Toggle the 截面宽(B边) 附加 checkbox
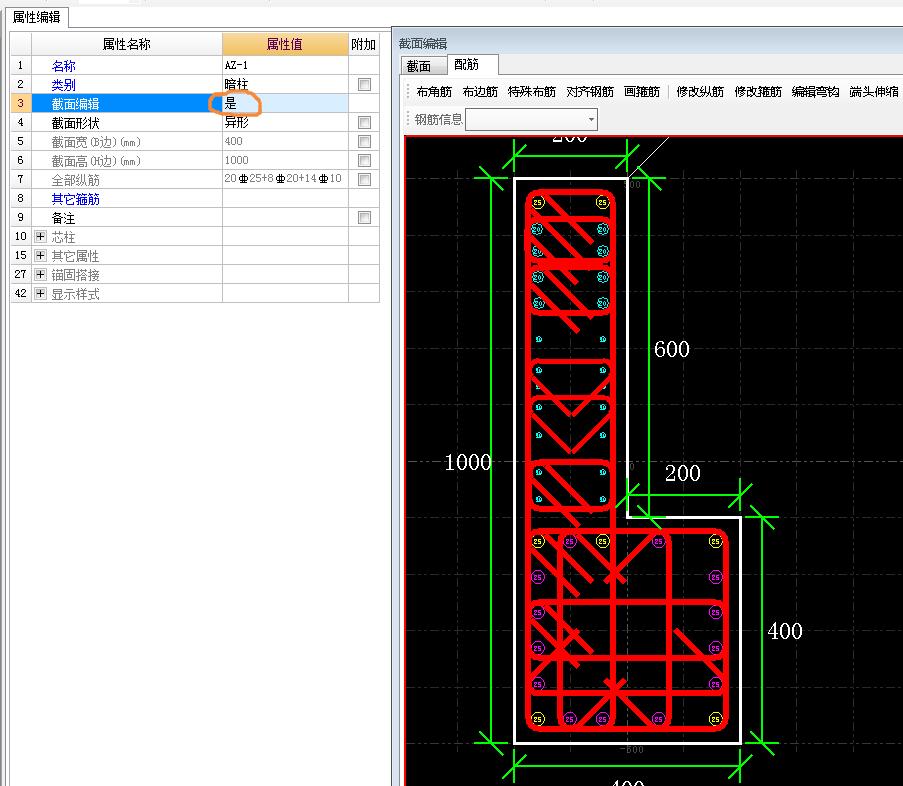The image size is (903, 786). point(364,142)
